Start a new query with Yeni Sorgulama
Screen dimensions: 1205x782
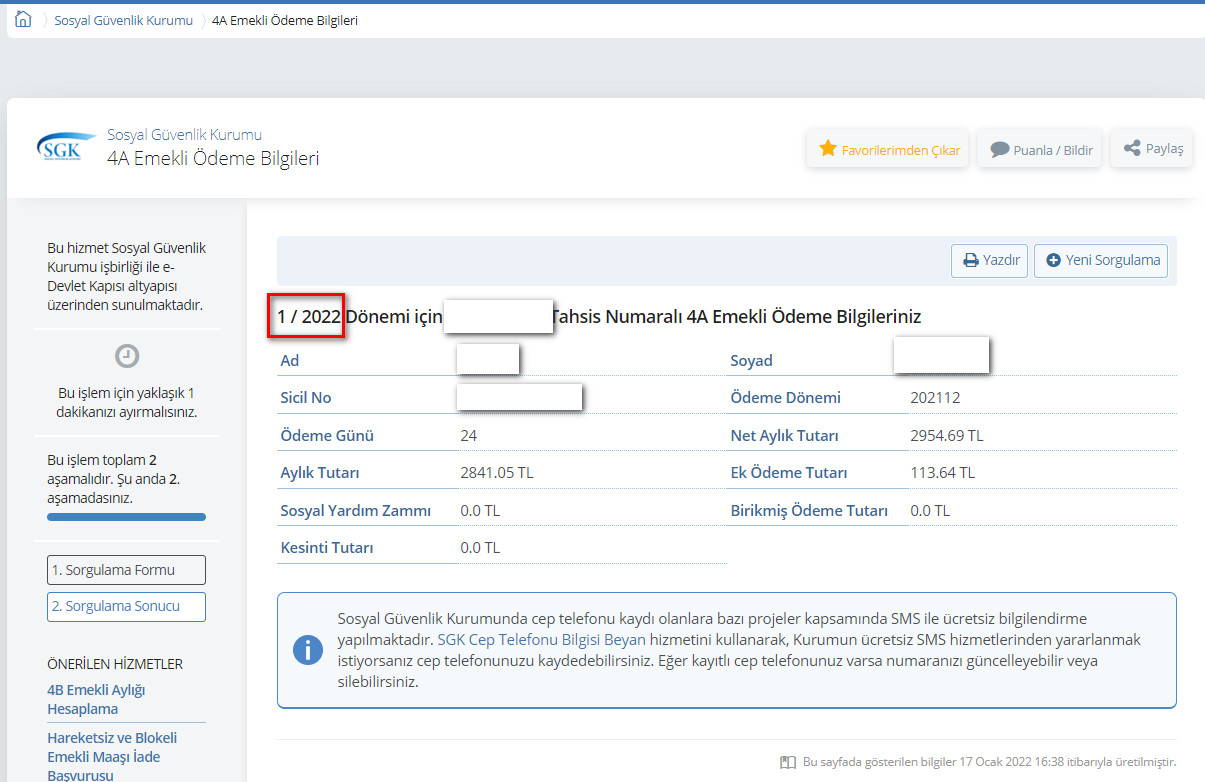(1101, 261)
